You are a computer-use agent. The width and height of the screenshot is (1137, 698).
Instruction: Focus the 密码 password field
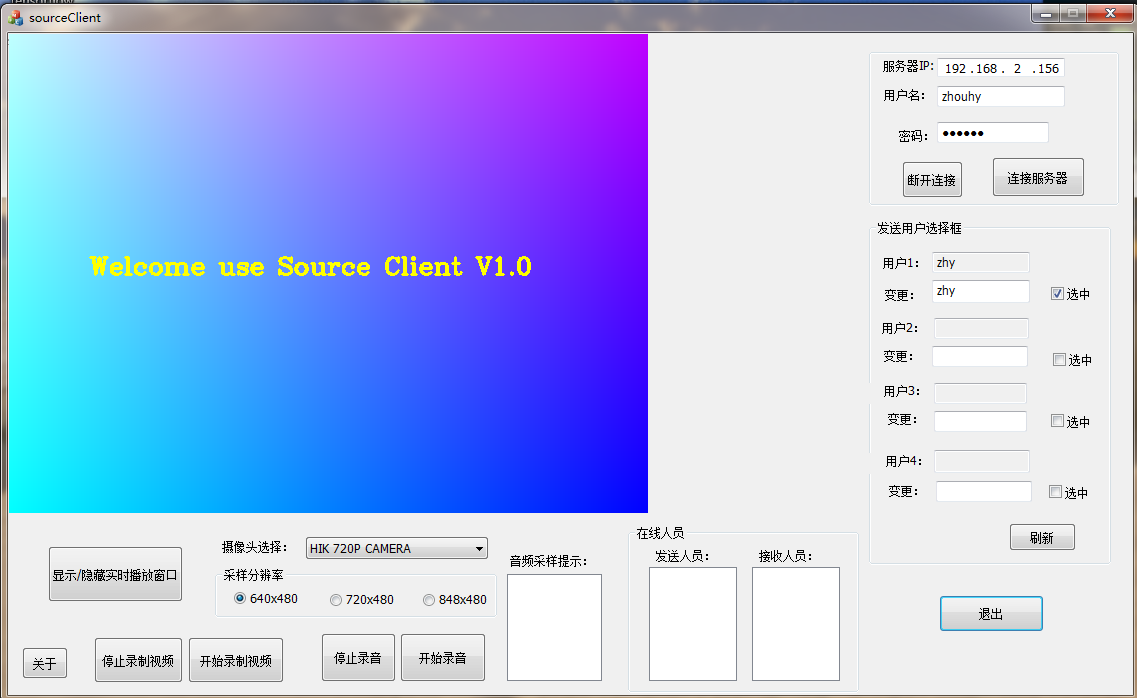click(992, 133)
